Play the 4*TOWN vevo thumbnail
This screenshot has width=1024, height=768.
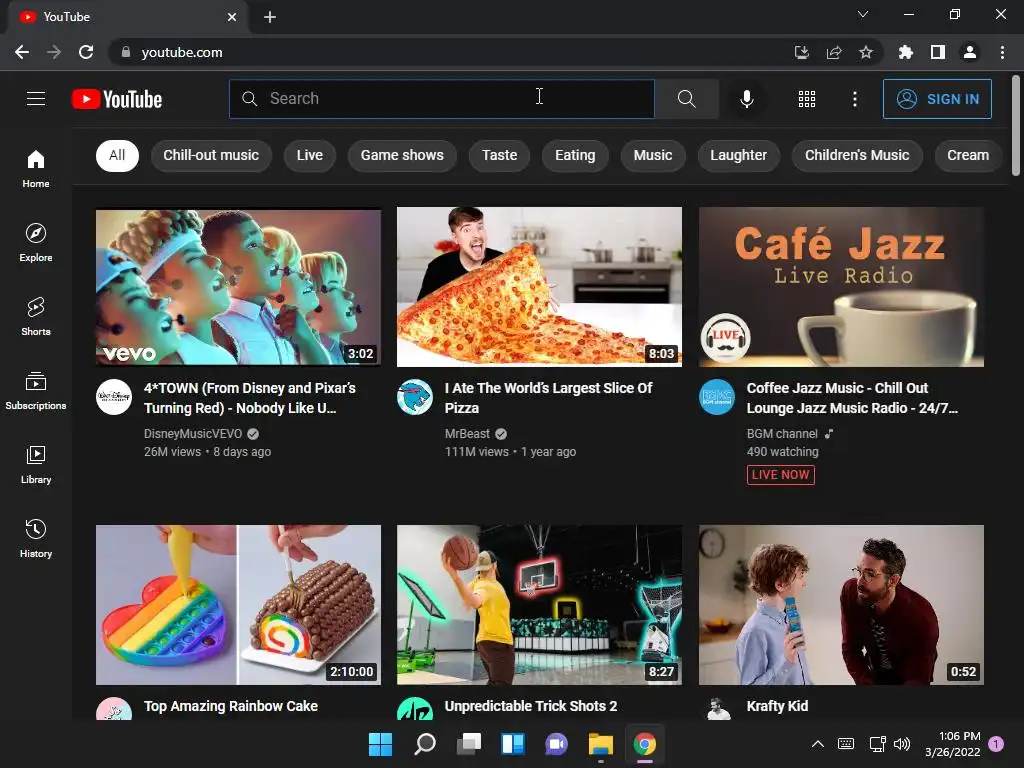pyautogui.click(x=238, y=287)
